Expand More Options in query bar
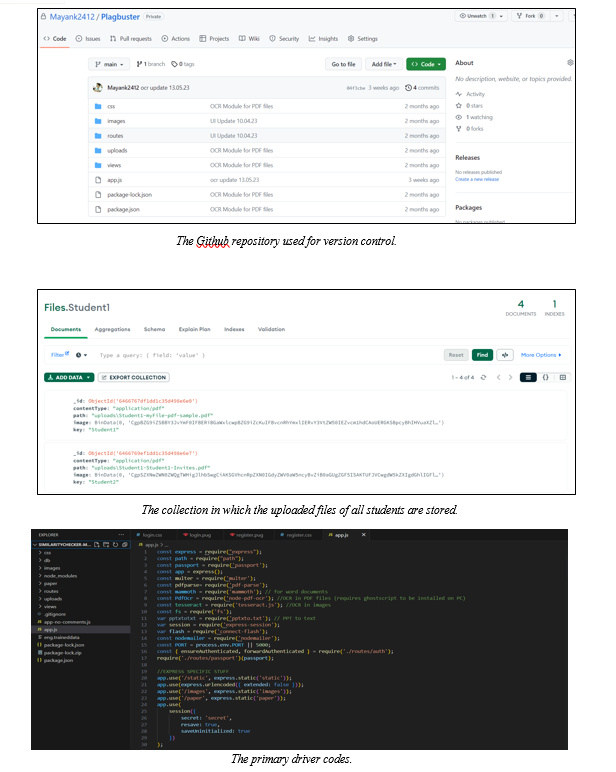This screenshot has width=616, height=772. (541, 355)
